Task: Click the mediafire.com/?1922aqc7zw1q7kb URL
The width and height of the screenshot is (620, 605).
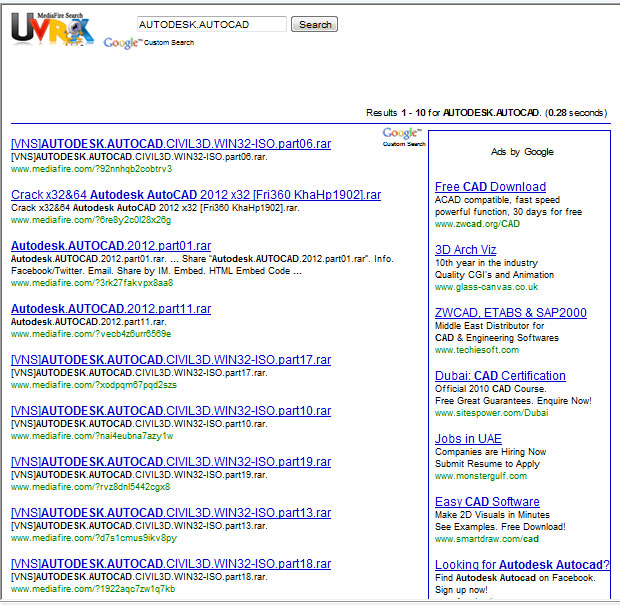Action: (x=93, y=589)
